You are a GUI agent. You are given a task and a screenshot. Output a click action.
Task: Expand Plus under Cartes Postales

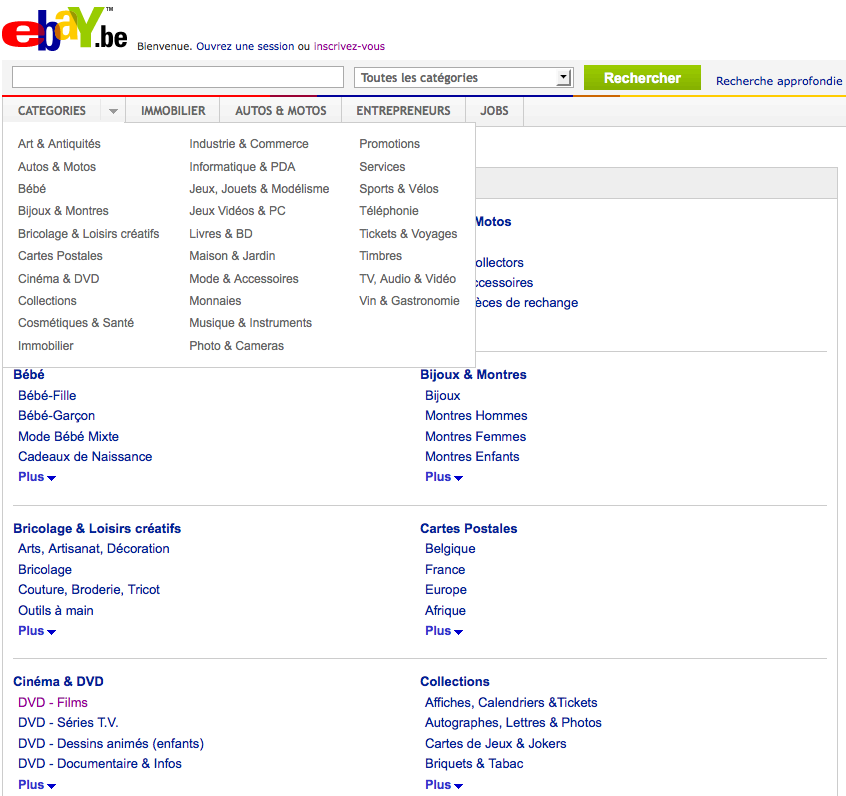(x=444, y=631)
